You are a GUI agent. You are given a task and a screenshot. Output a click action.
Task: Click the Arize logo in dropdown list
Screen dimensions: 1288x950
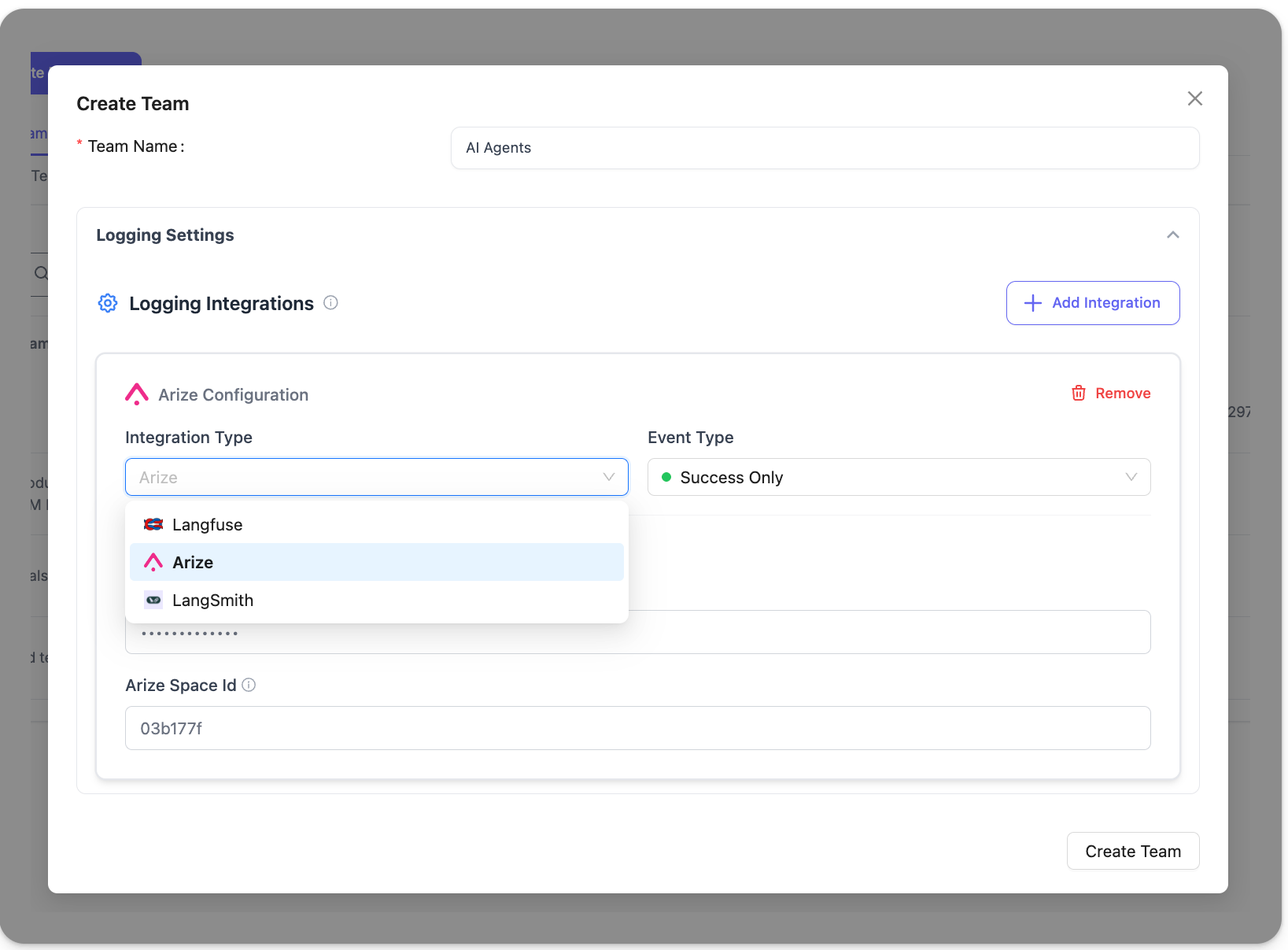[153, 562]
